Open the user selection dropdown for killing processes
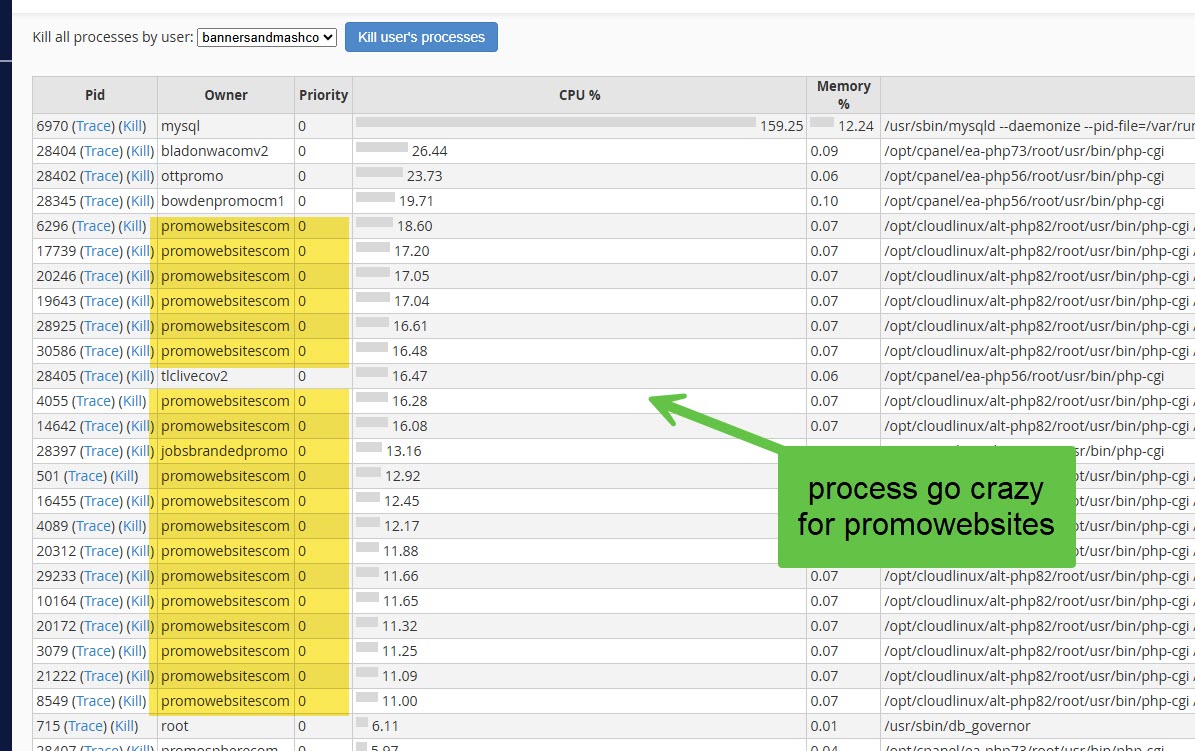This screenshot has width=1195, height=751. (266, 37)
